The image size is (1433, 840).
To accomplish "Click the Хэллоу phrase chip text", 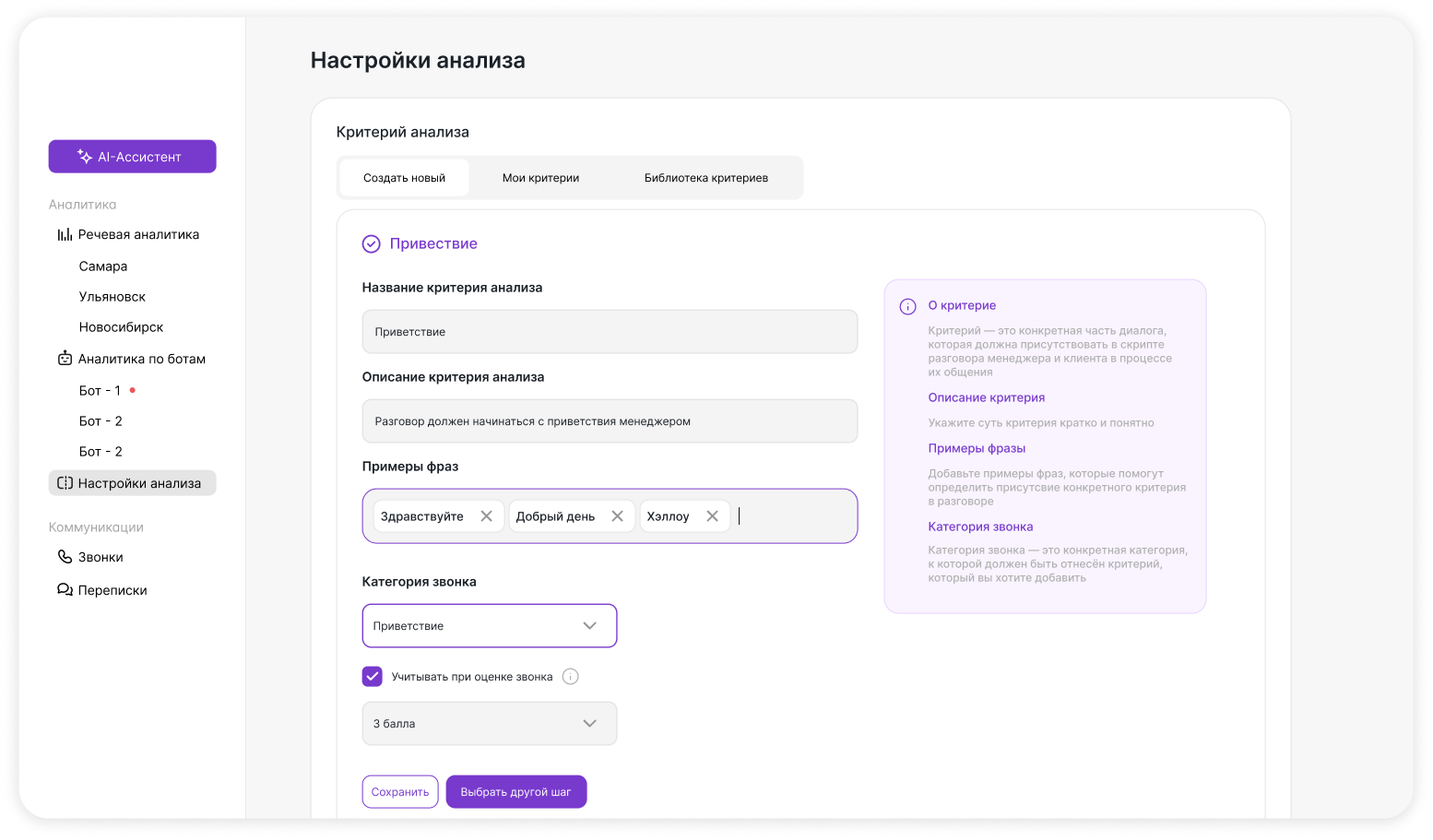I will pyautogui.click(x=668, y=516).
